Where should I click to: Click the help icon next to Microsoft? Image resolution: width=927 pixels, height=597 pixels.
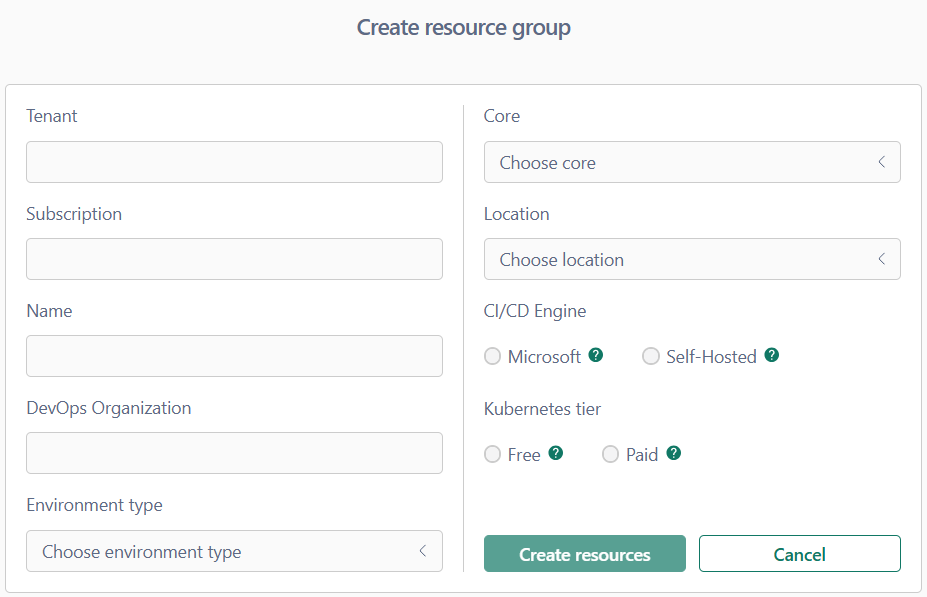pos(596,355)
